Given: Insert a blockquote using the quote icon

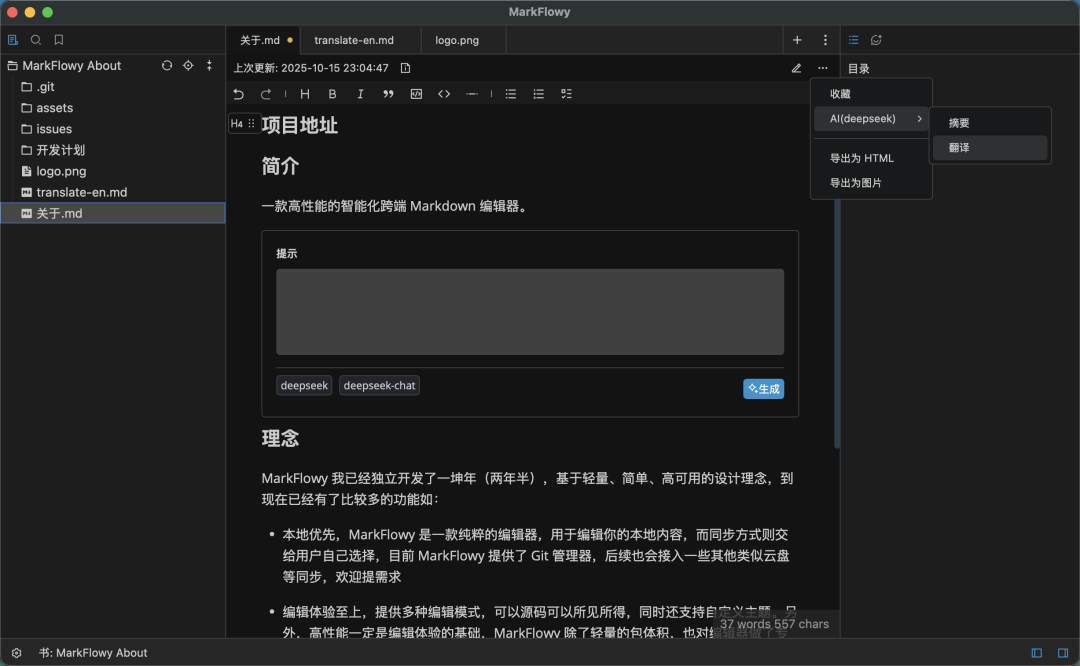Looking at the screenshot, I should [x=388, y=94].
